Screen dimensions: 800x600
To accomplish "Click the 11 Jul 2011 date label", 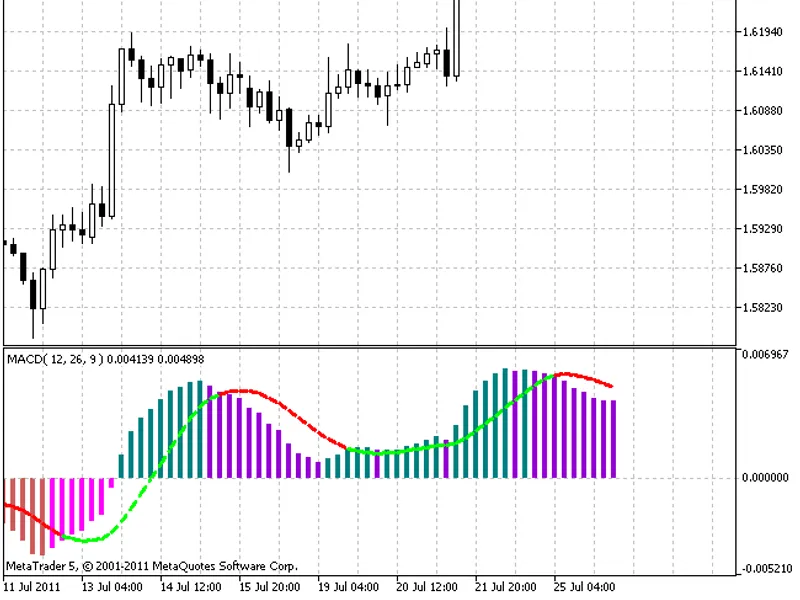I will [32, 587].
